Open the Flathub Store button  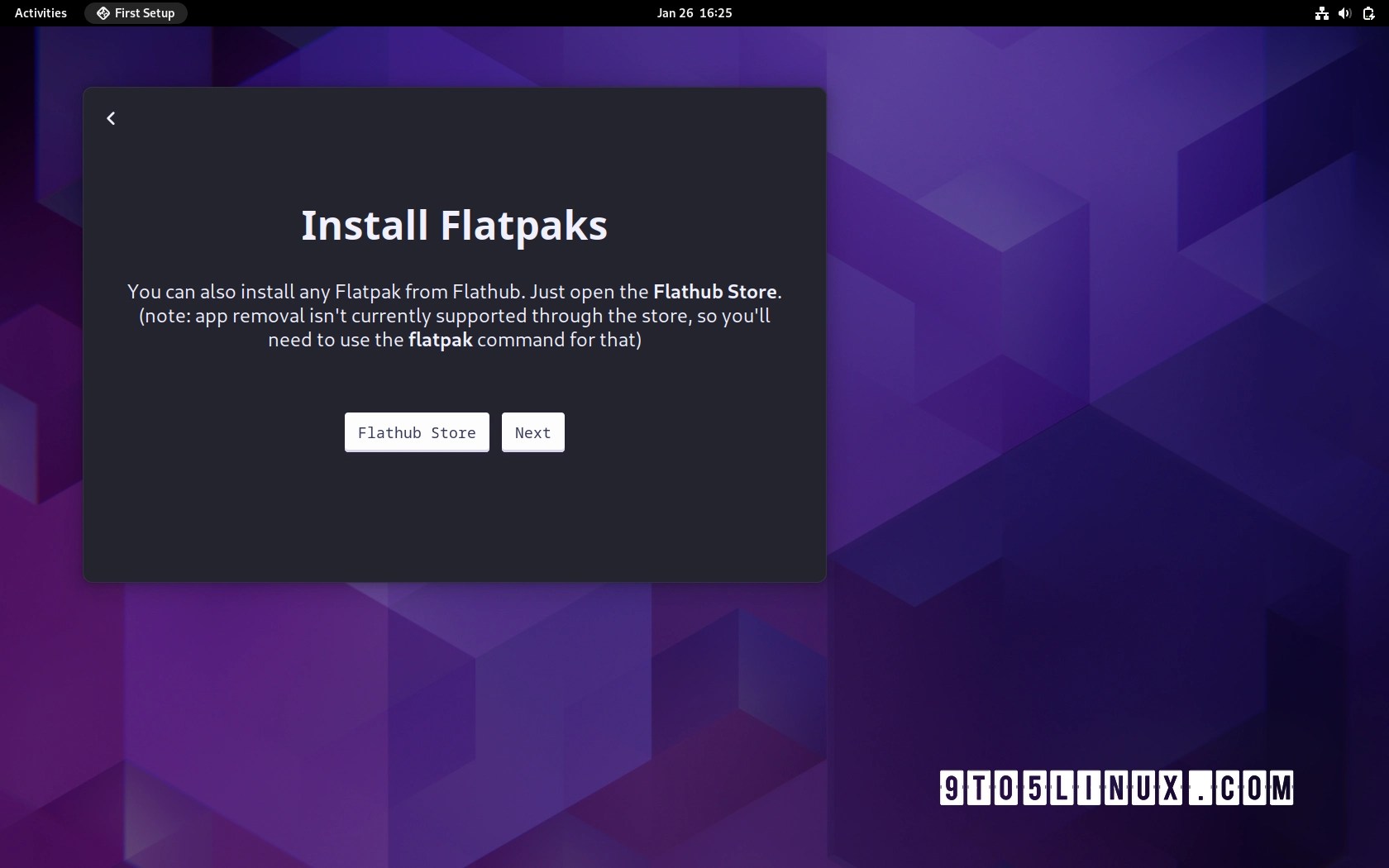coord(417,432)
